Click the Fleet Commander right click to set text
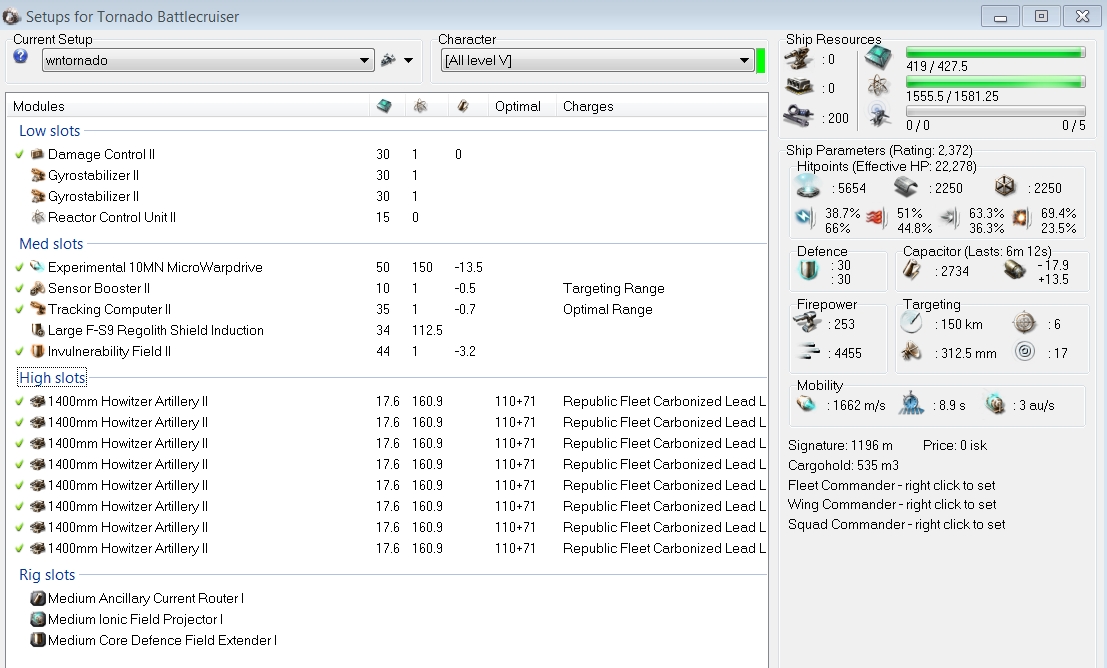Viewport: 1107px width, 668px height. click(x=892, y=485)
